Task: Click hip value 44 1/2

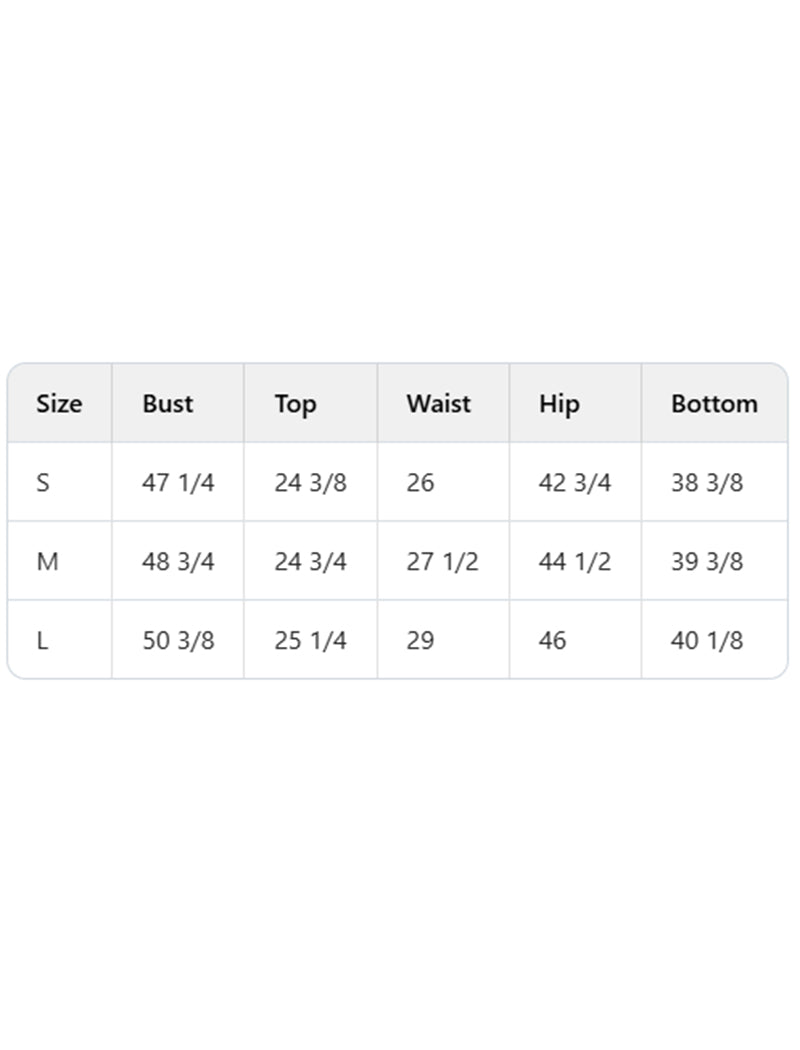Action: tap(574, 562)
